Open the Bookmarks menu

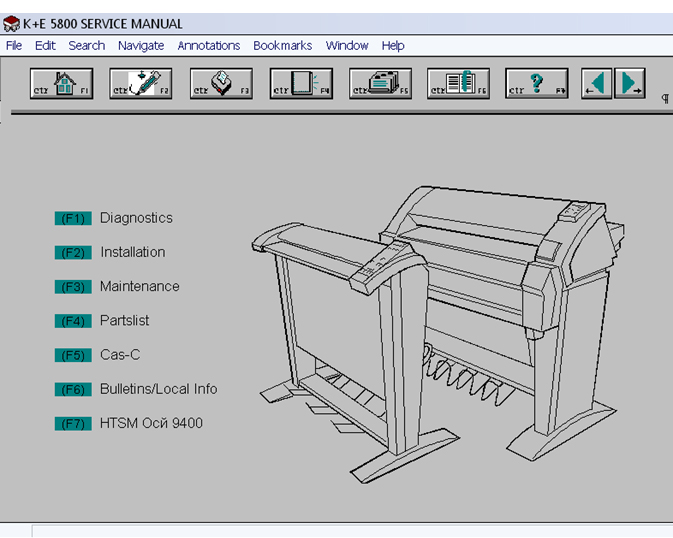pyautogui.click(x=282, y=46)
